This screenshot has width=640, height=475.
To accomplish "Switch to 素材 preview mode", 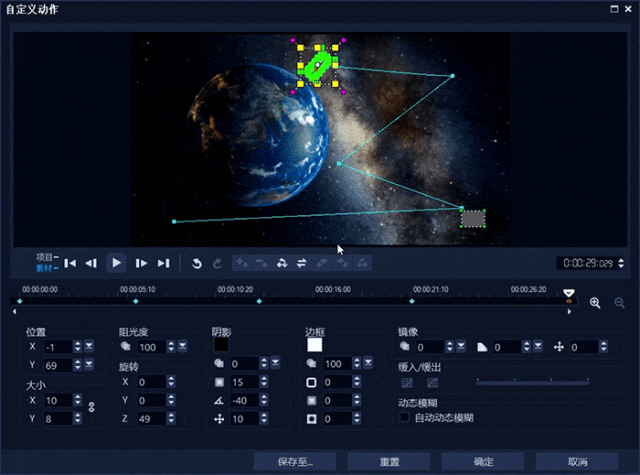I will tap(45, 268).
